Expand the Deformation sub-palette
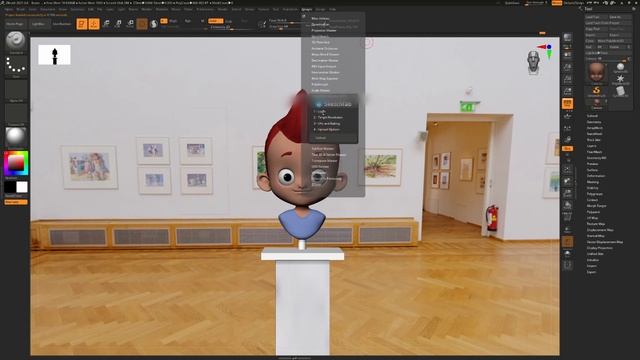The image size is (640, 360). (596, 176)
